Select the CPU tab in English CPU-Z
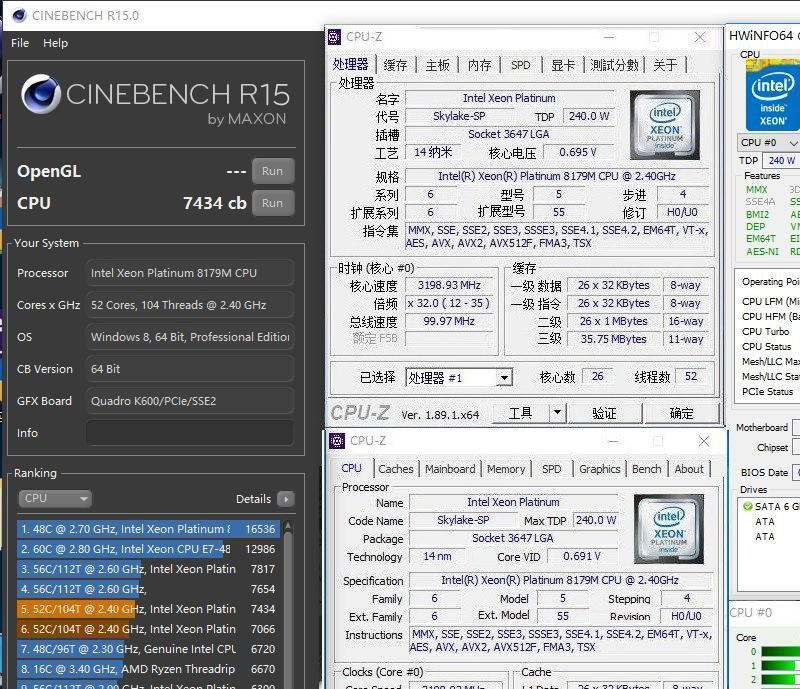The height and width of the screenshot is (689, 800). tap(352, 469)
